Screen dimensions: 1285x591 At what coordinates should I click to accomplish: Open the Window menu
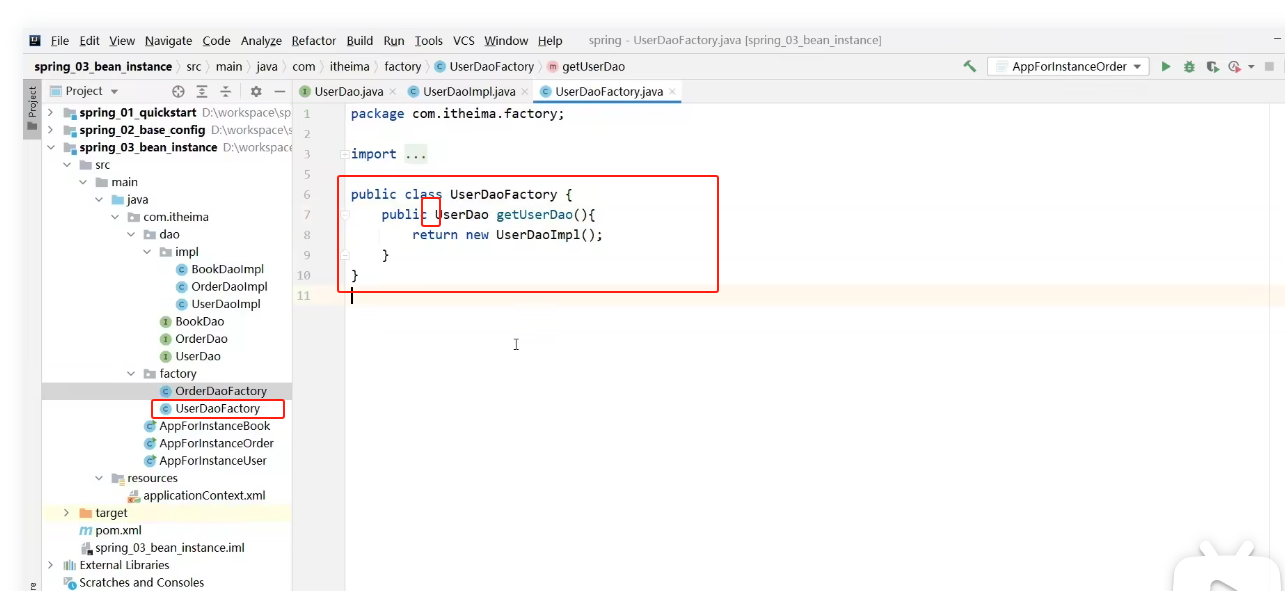click(506, 41)
